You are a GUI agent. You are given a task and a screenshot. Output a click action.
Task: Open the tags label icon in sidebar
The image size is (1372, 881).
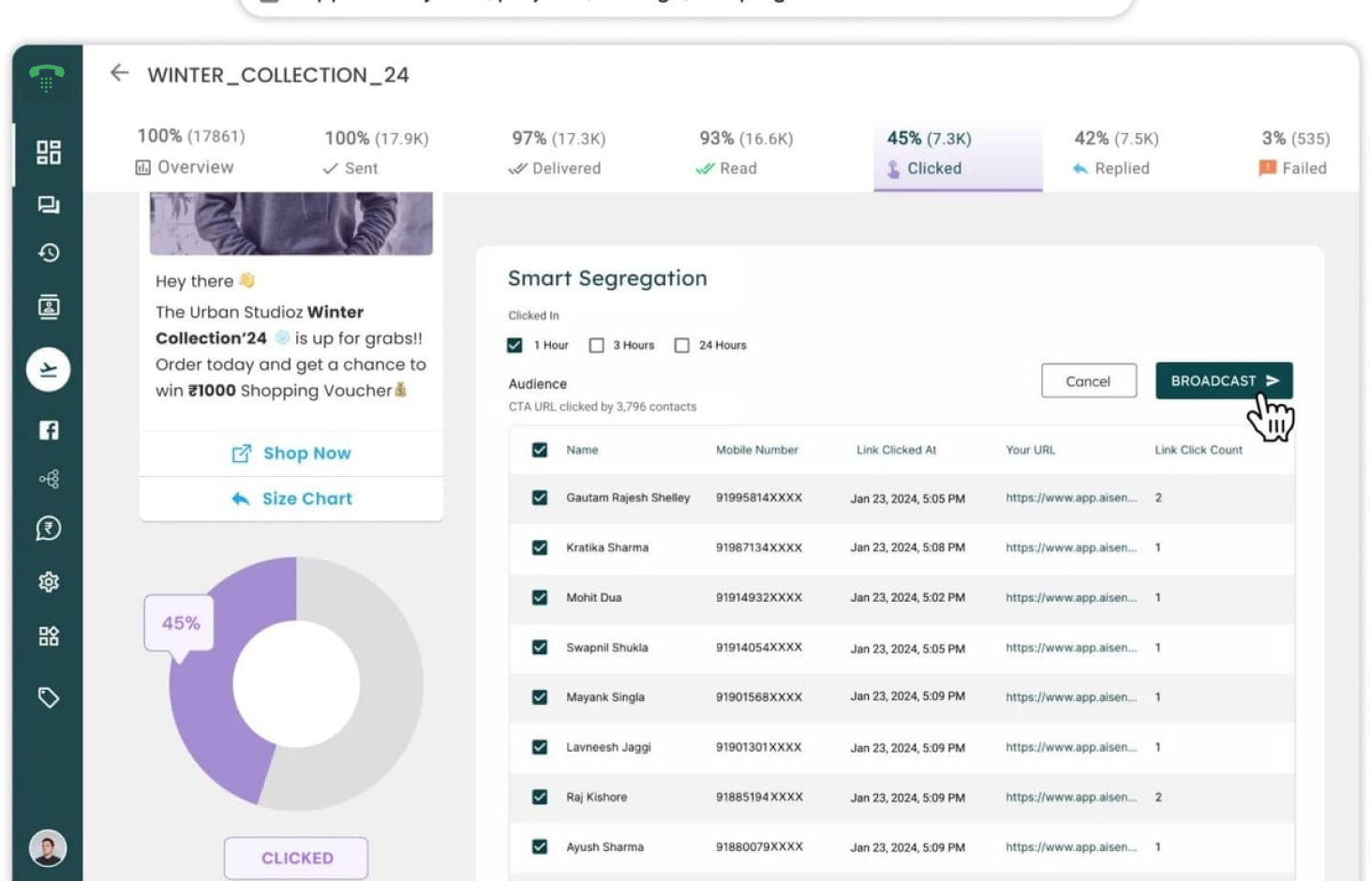point(48,697)
